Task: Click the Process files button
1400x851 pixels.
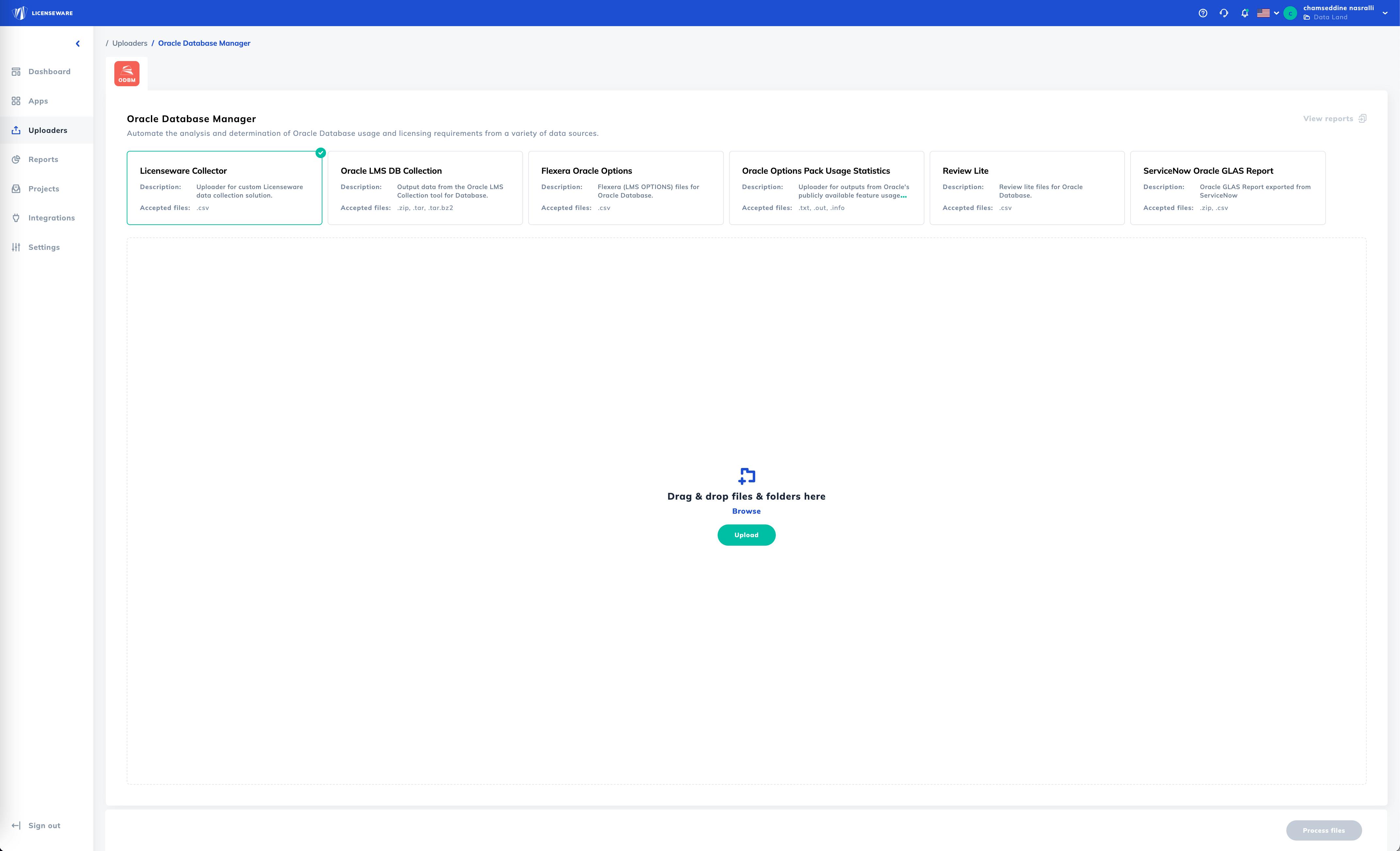Action: coord(1324,830)
